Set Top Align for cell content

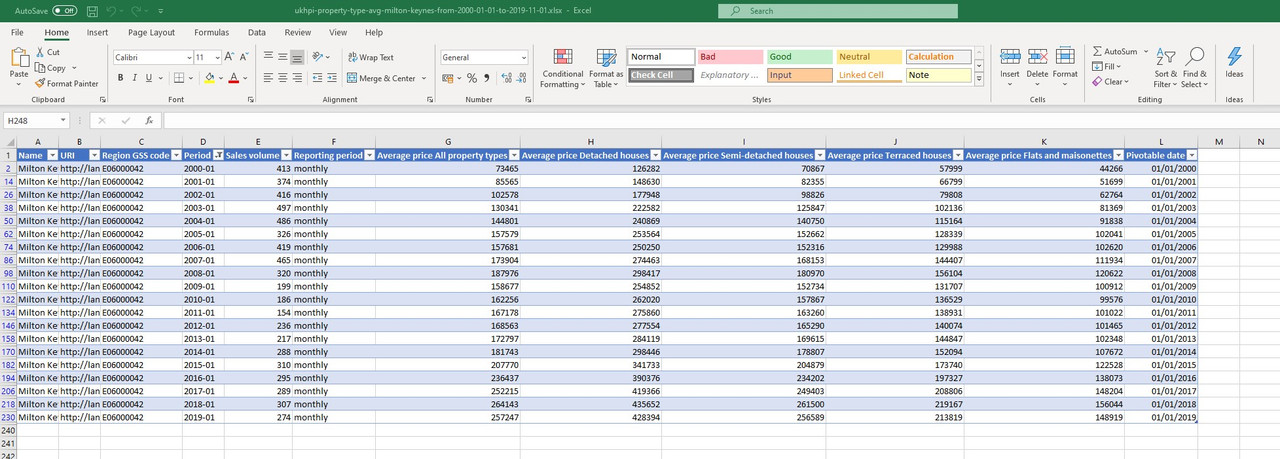pos(269,57)
